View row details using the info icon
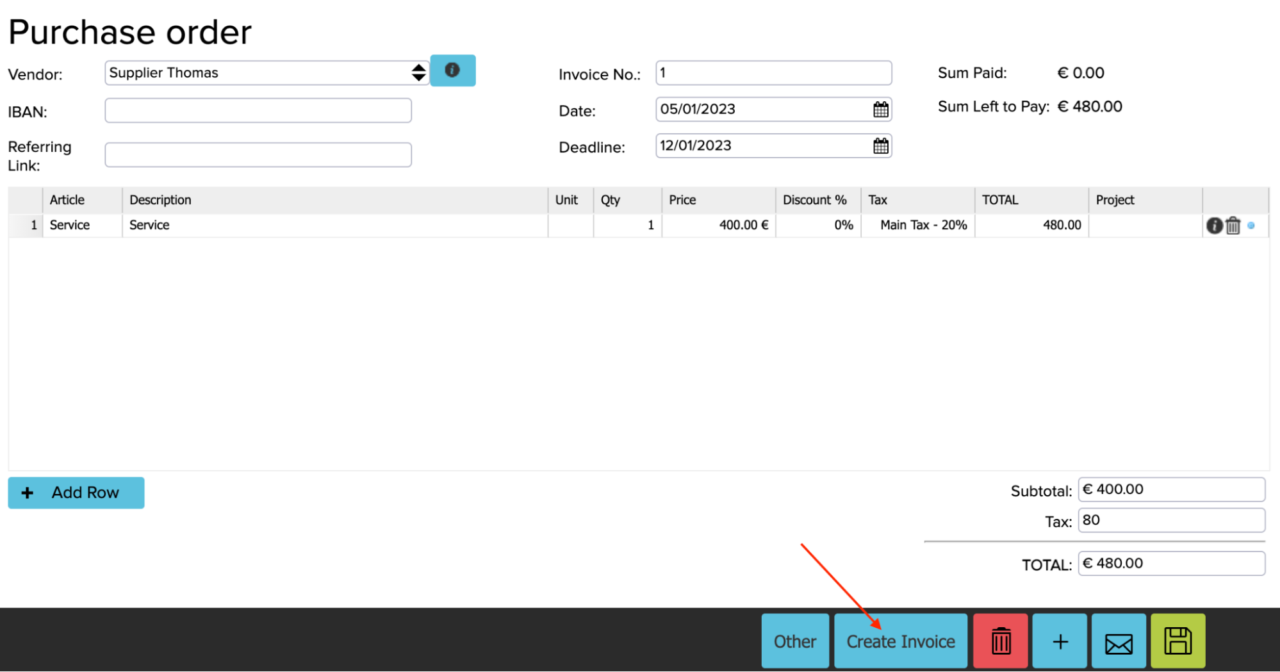The height and width of the screenshot is (672, 1280). pos(1213,225)
